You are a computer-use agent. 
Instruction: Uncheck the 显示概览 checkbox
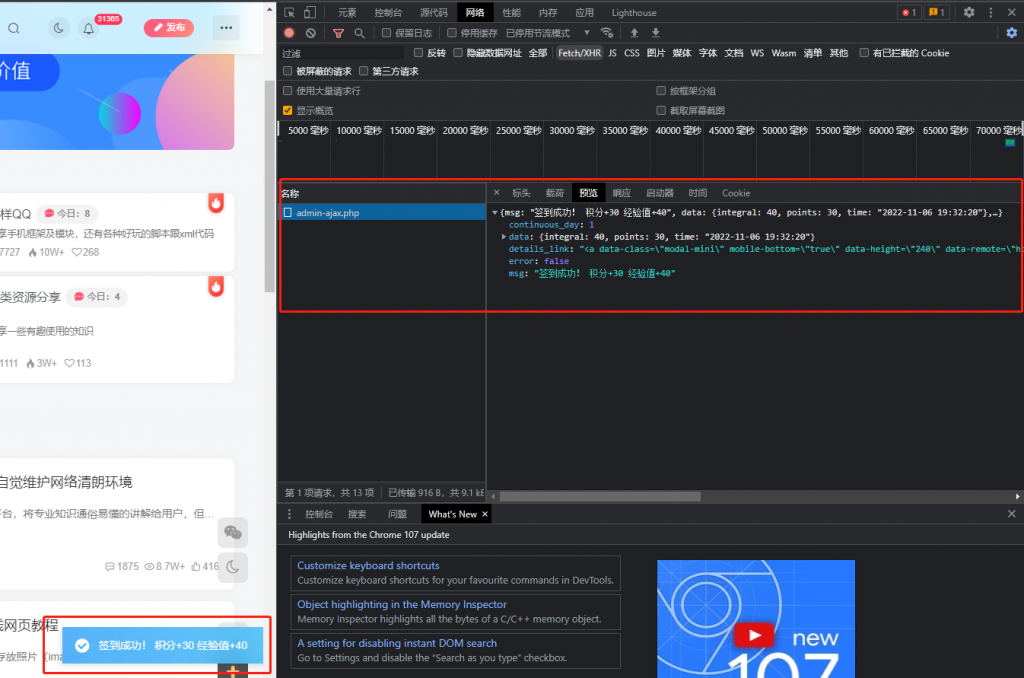click(x=288, y=110)
